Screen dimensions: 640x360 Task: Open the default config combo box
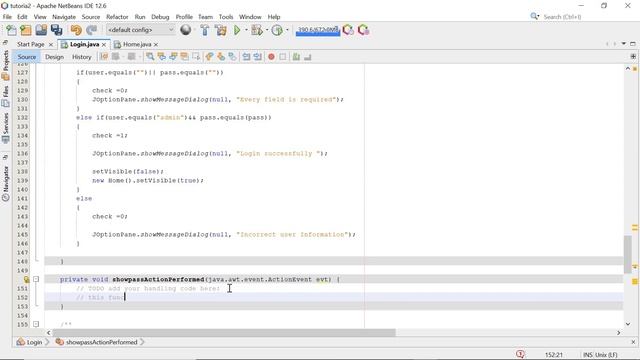pyautogui.click(x=140, y=30)
